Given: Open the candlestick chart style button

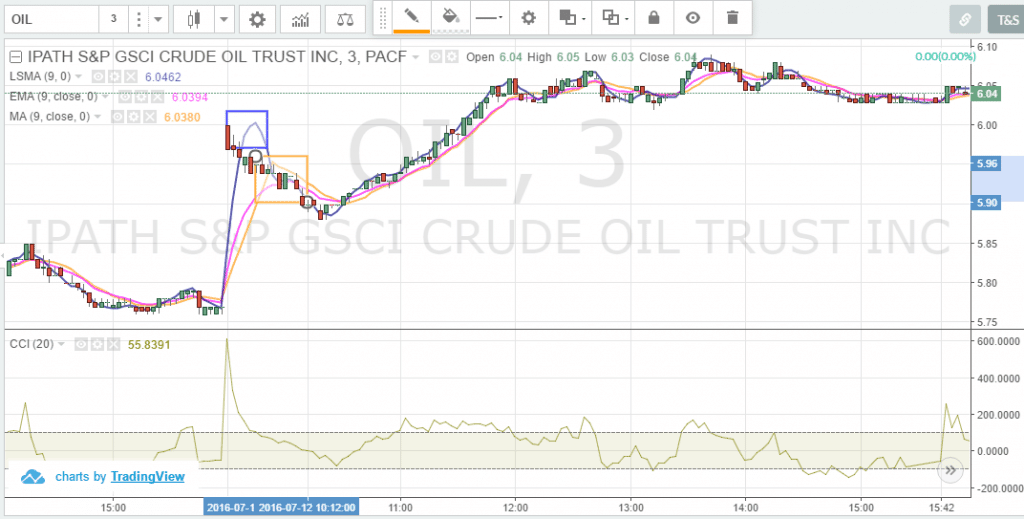Looking at the screenshot, I should (194, 19).
